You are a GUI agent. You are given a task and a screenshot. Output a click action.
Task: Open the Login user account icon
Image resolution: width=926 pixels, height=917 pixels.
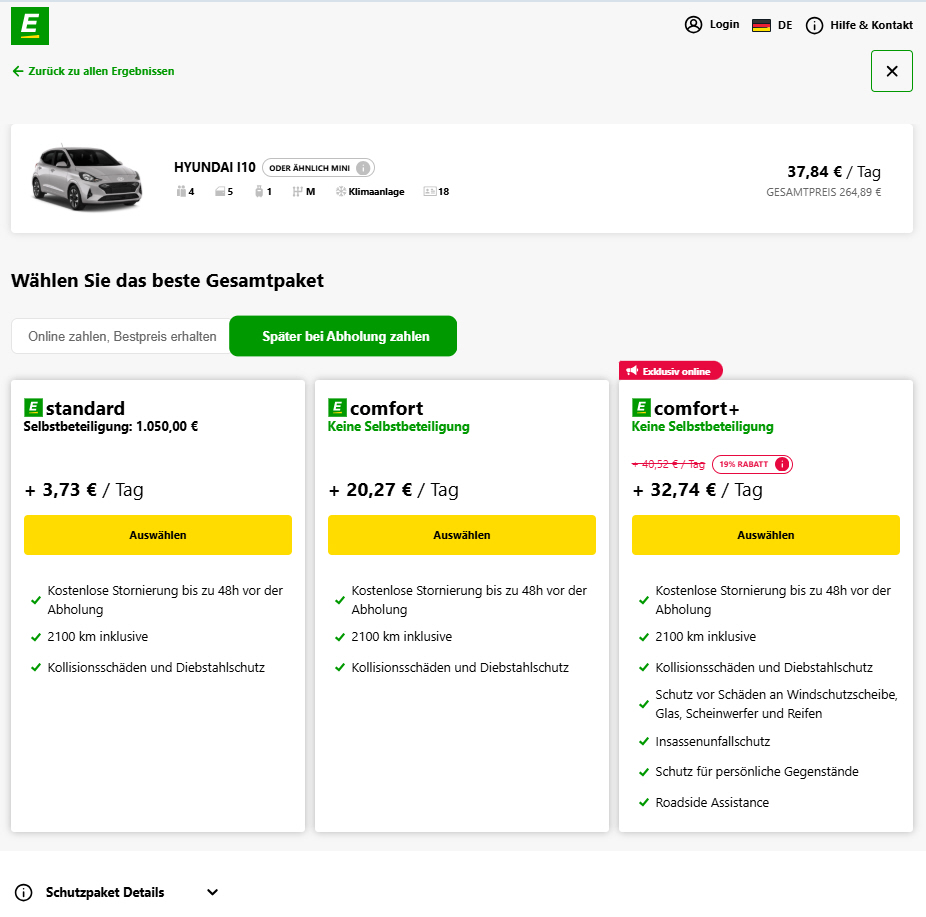(693, 25)
